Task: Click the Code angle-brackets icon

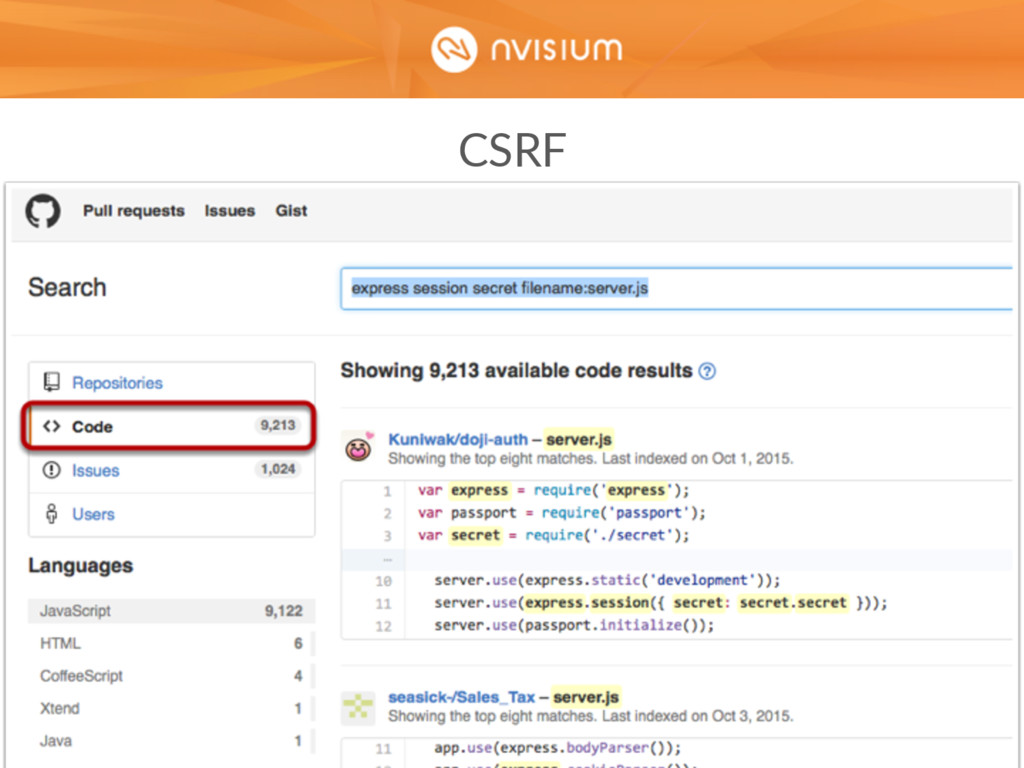Action: [52, 426]
